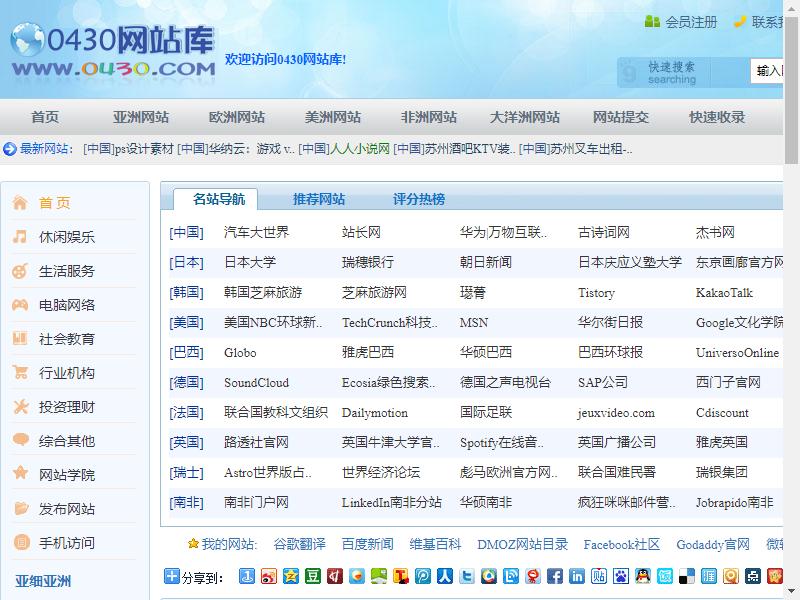Open the 路透社官网 site link
This screenshot has width=800, height=600.
click(x=256, y=442)
